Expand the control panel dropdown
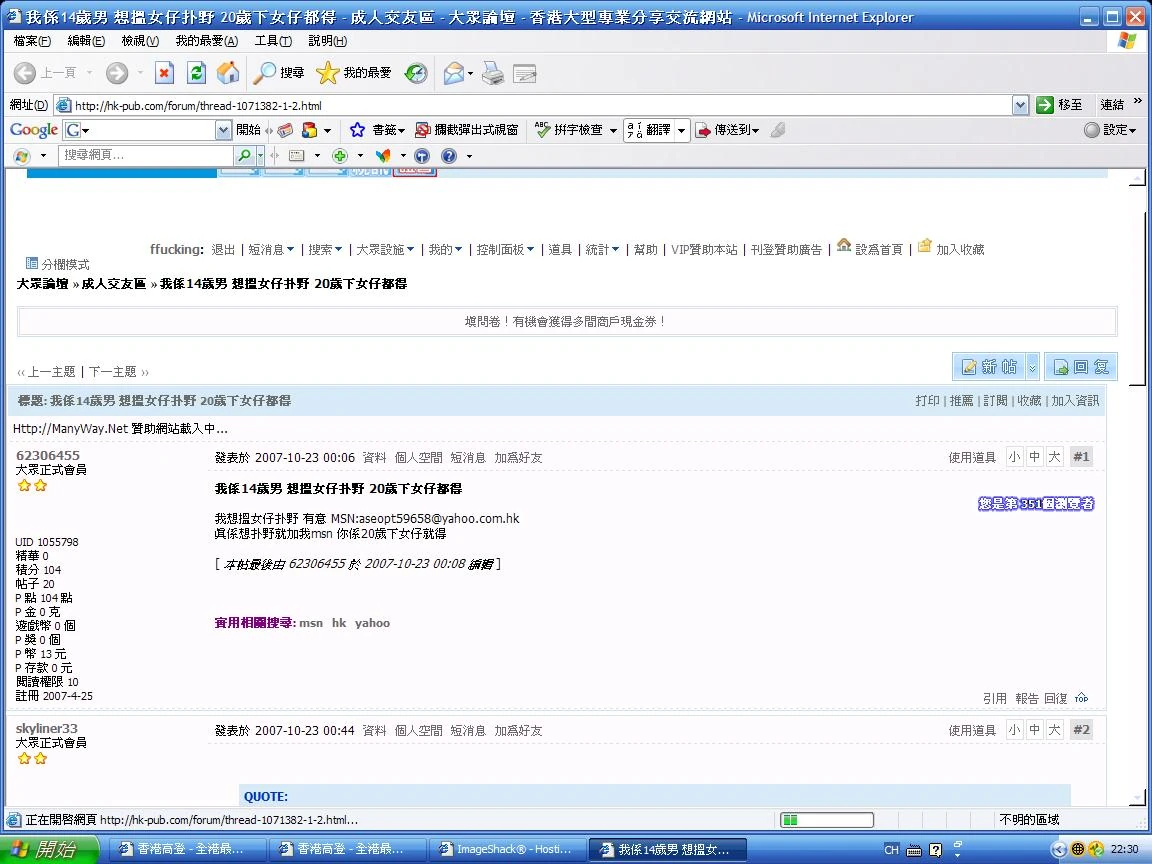 [x=530, y=250]
